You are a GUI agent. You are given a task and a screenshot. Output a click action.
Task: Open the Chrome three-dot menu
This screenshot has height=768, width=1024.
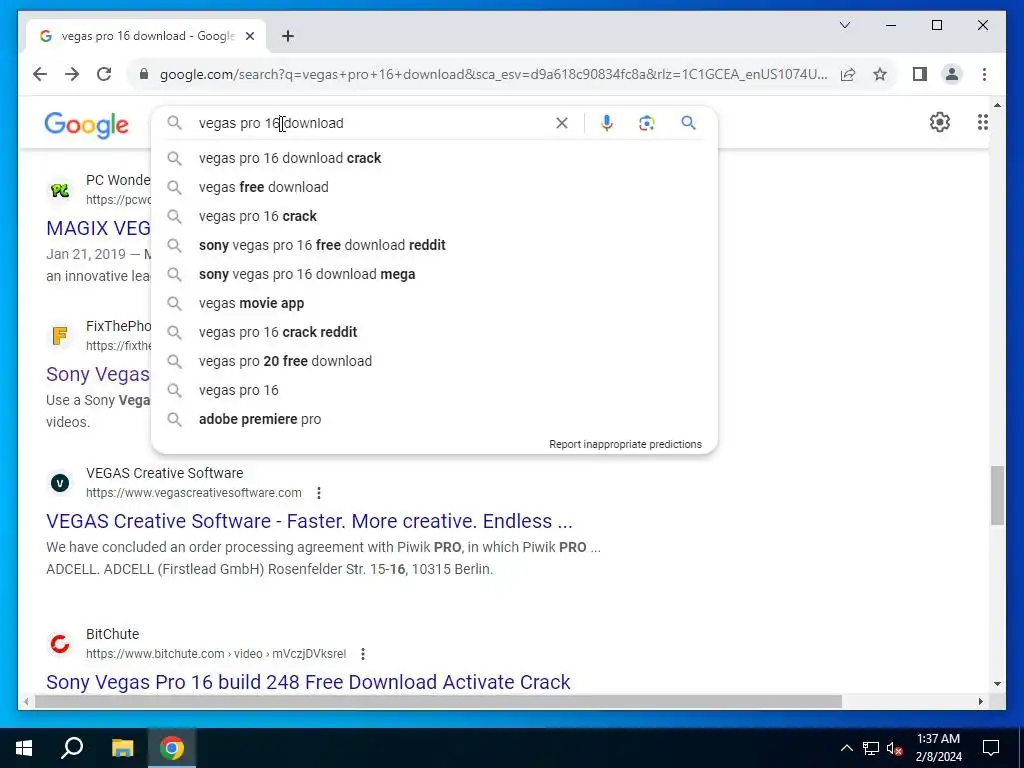point(984,74)
